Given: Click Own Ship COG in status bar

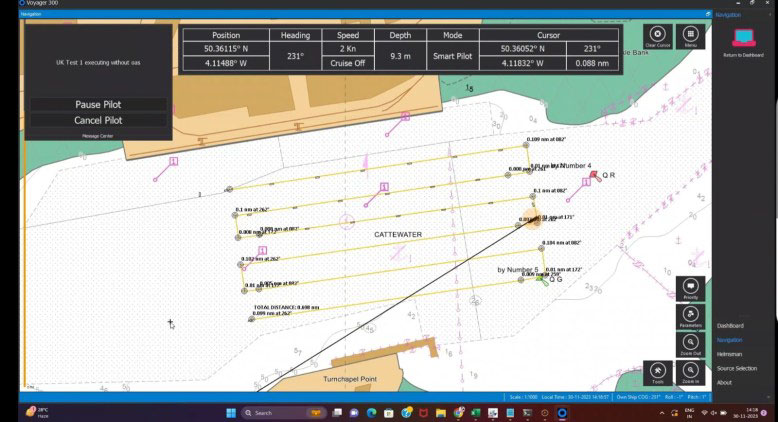Looking at the screenshot, I should point(639,397).
